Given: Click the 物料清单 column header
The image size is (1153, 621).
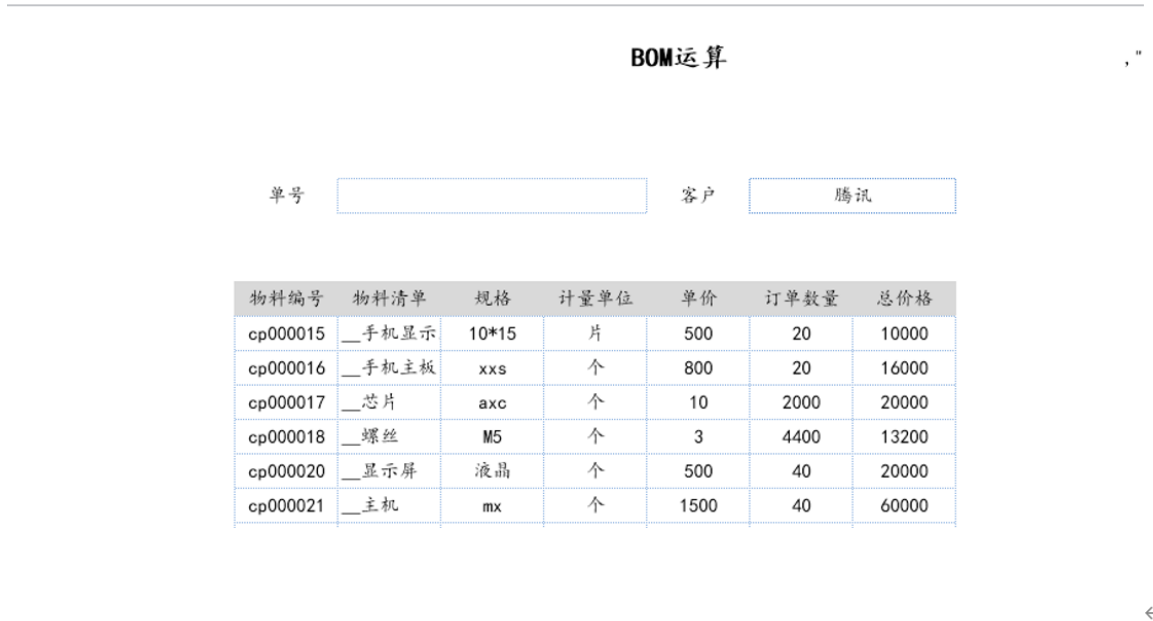Looking at the screenshot, I should pyautogui.click(x=389, y=298).
